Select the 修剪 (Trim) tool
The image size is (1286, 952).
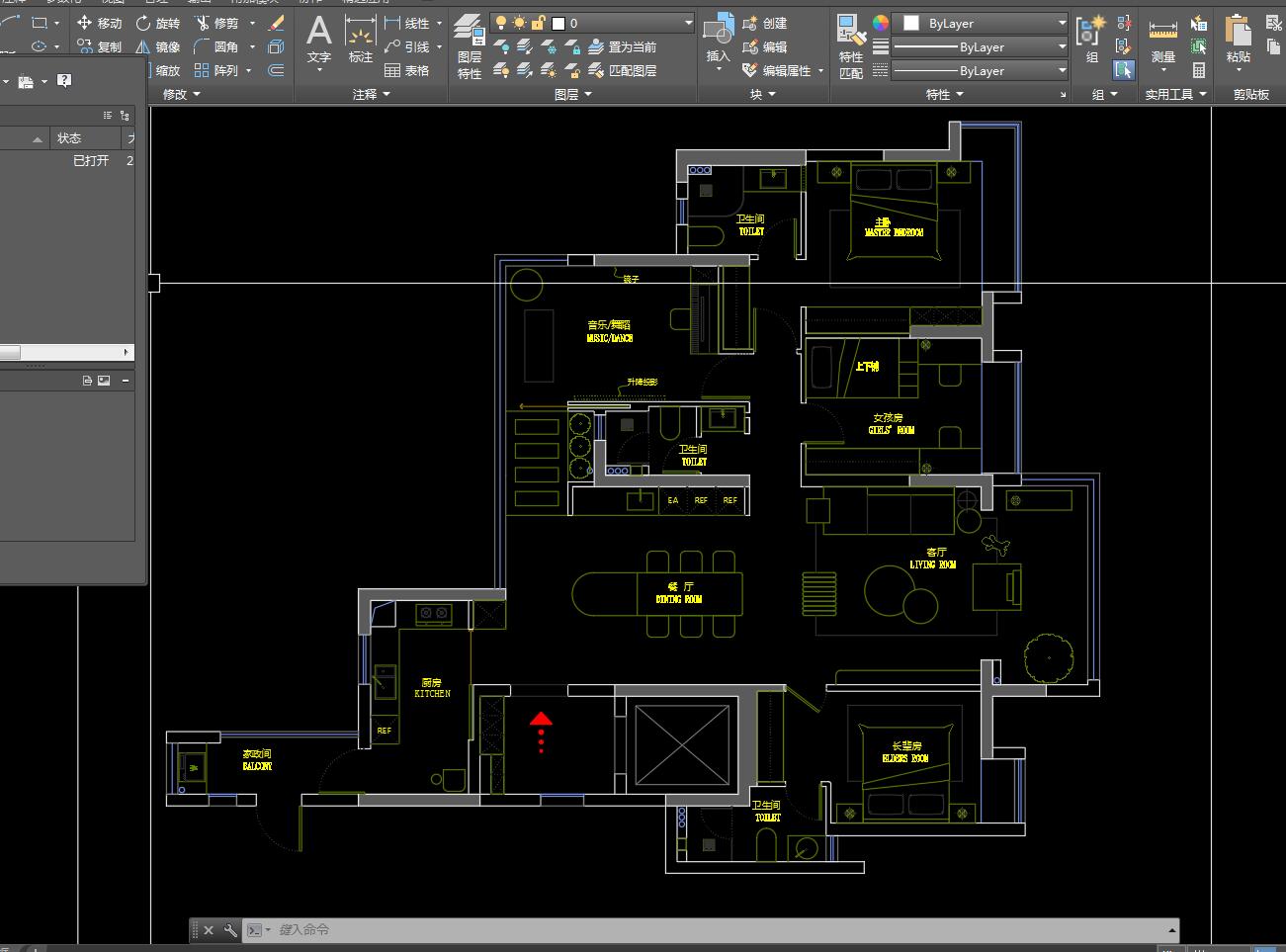(216, 23)
